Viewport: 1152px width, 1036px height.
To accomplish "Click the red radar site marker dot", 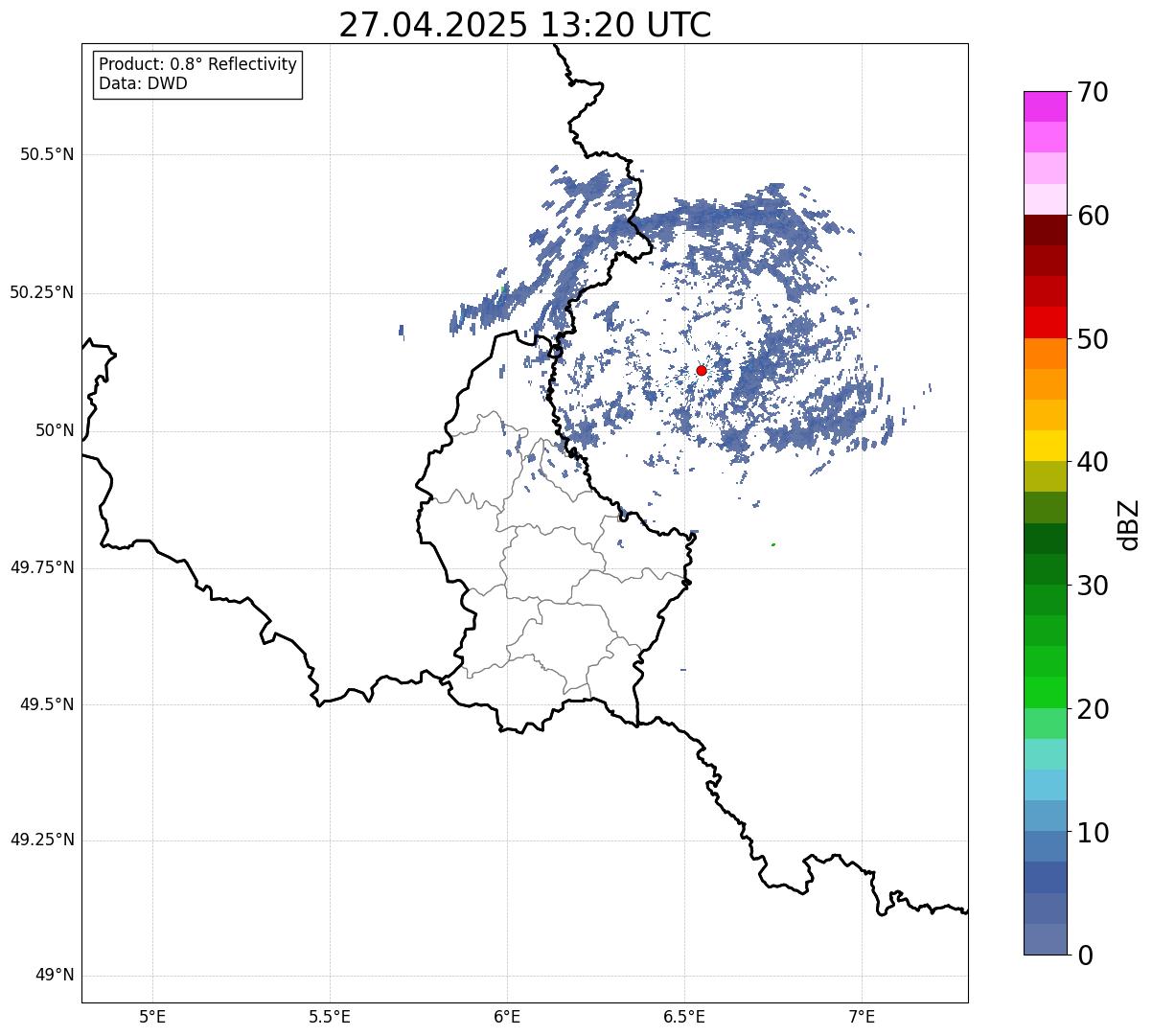I will (x=701, y=370).
